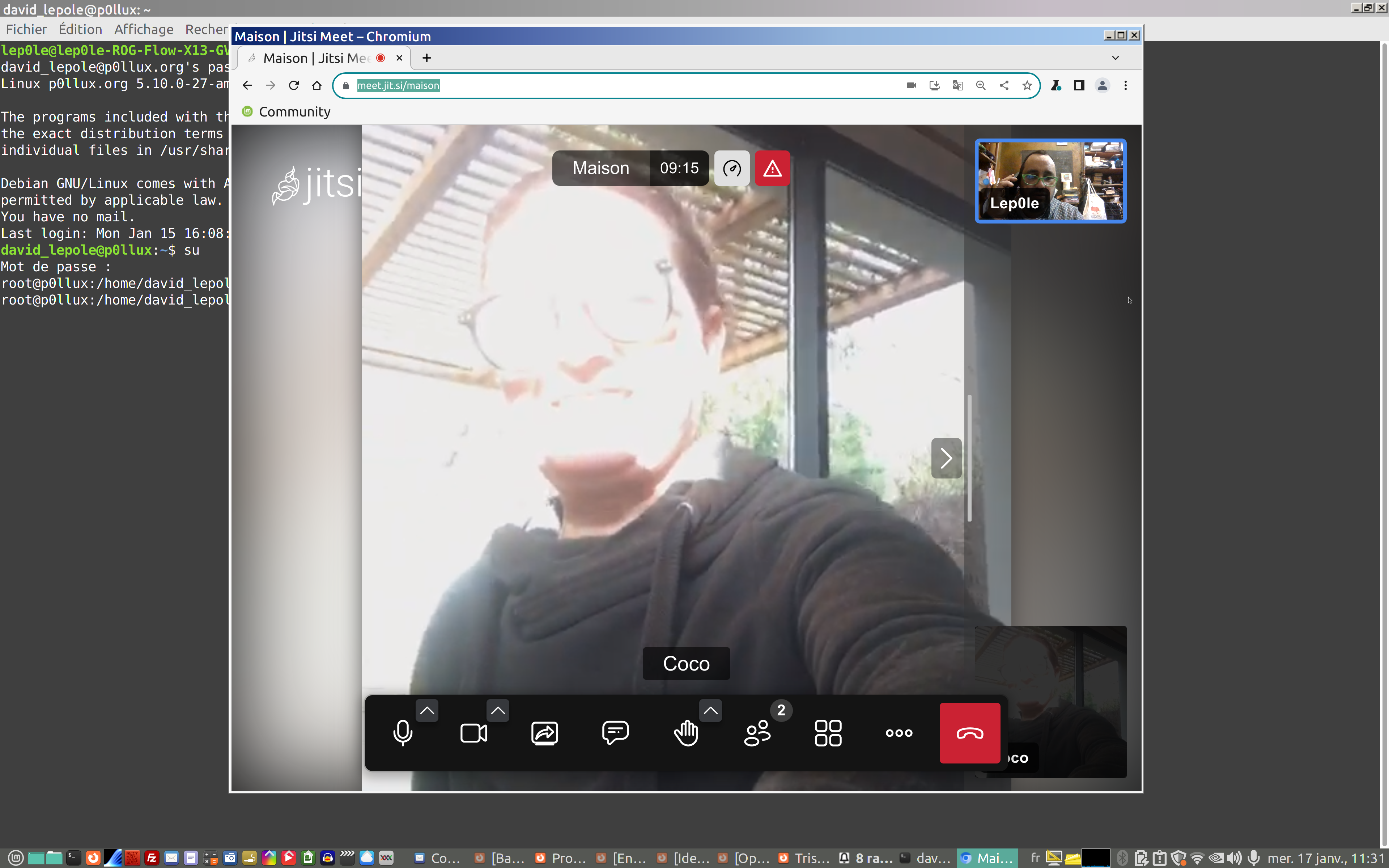
Task: Expand reactions menu arrow above hand
Action: pyautogui.click(x=710, y=710)
